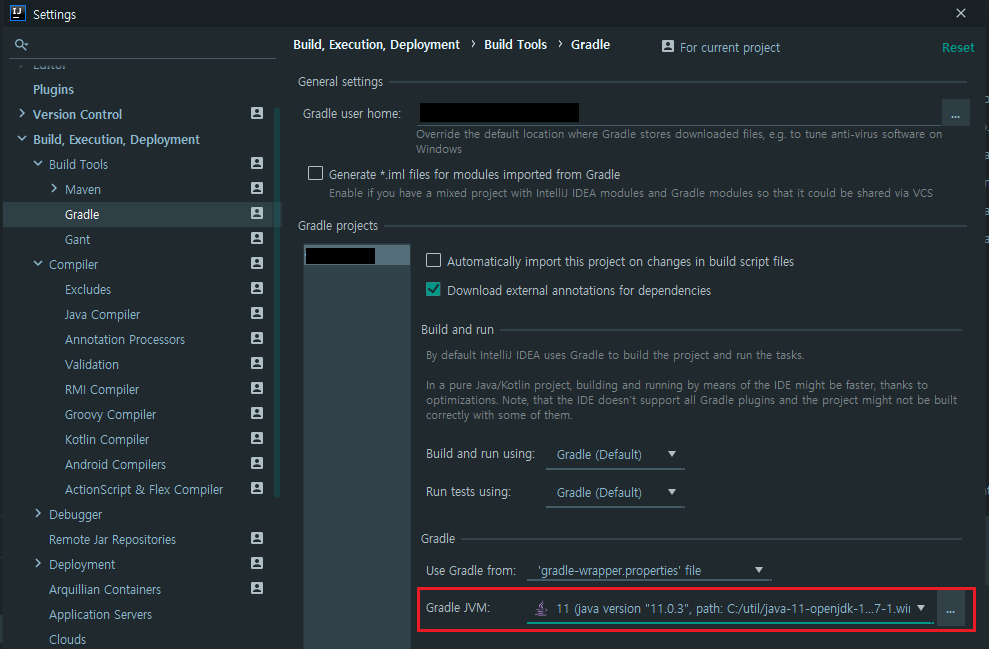The image size is (989, 649).
Task: Open the 'Use Gradle from' dropdown
Action: click(650, 571)
